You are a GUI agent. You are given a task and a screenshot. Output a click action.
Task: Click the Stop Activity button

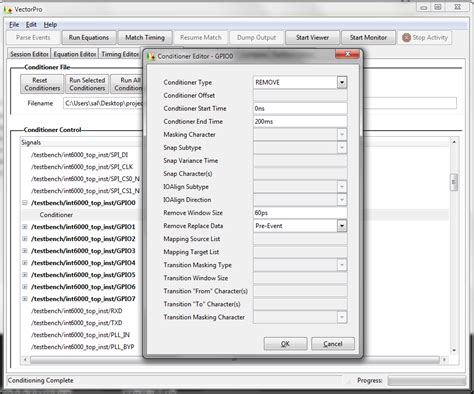tap(425, 38)
